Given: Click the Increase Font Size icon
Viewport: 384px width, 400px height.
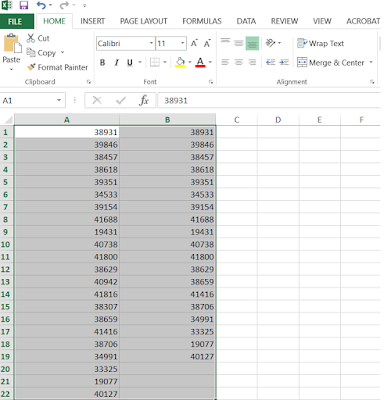Looking at the screenshot, I should tap(194, 43).
